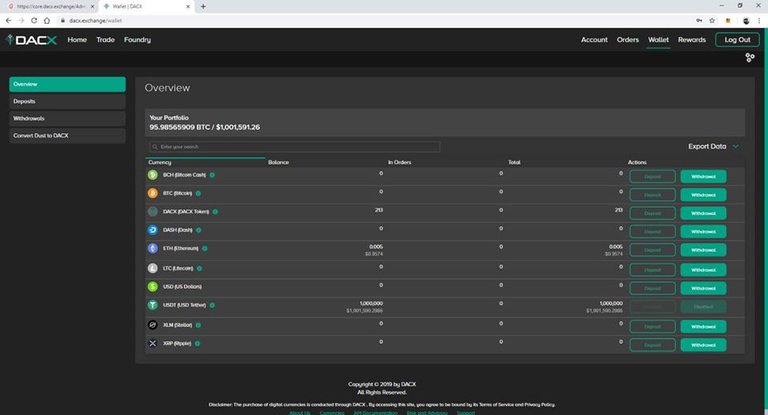Open Convert Dust to DACX
This screenshot has width=768, height=415.
(x=67, y=136)
